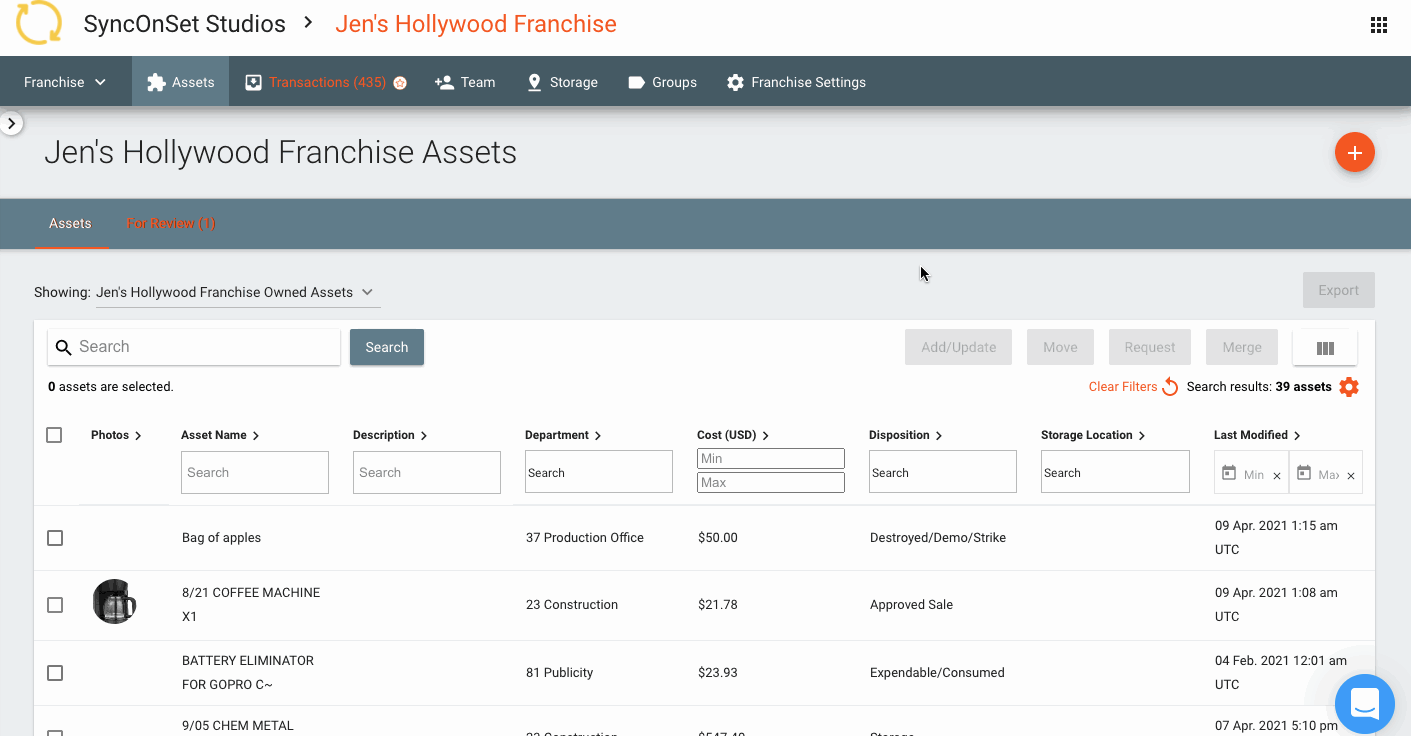Check the Bag of apples row checkbox
Screen dimensions: 1411x736
pos(55,538)
